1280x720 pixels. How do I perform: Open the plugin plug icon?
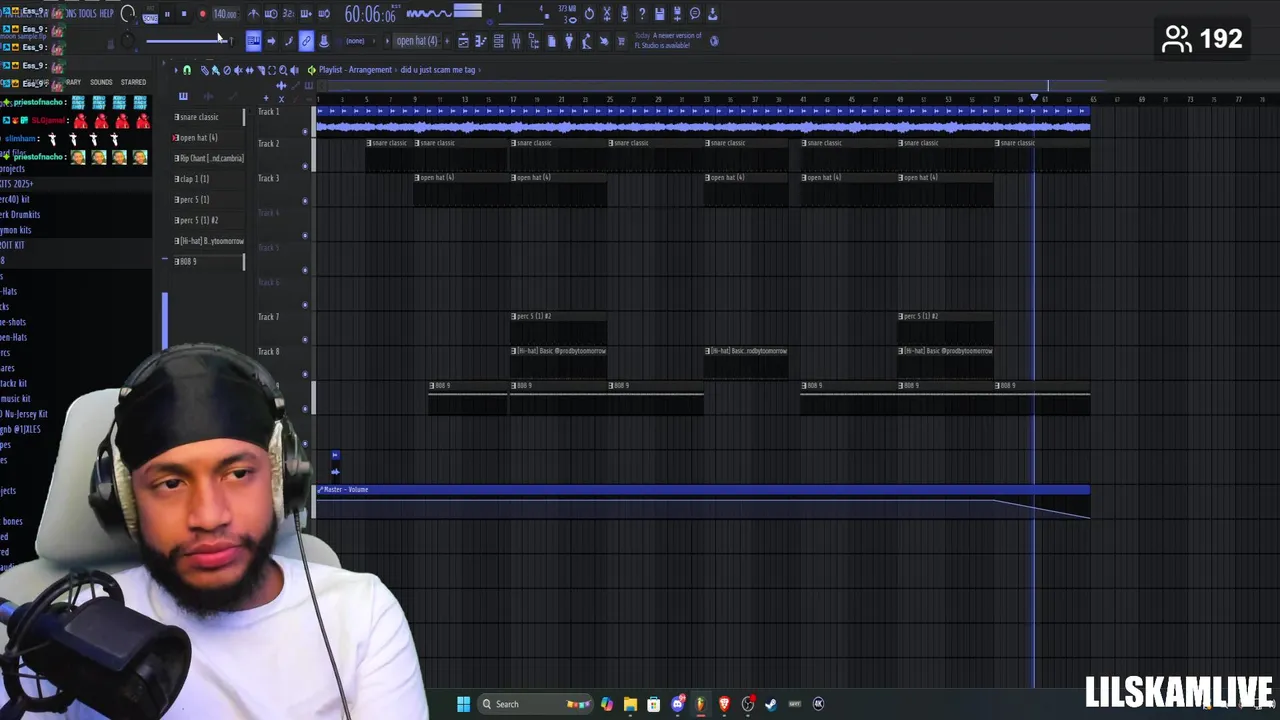tap(568, 41)
